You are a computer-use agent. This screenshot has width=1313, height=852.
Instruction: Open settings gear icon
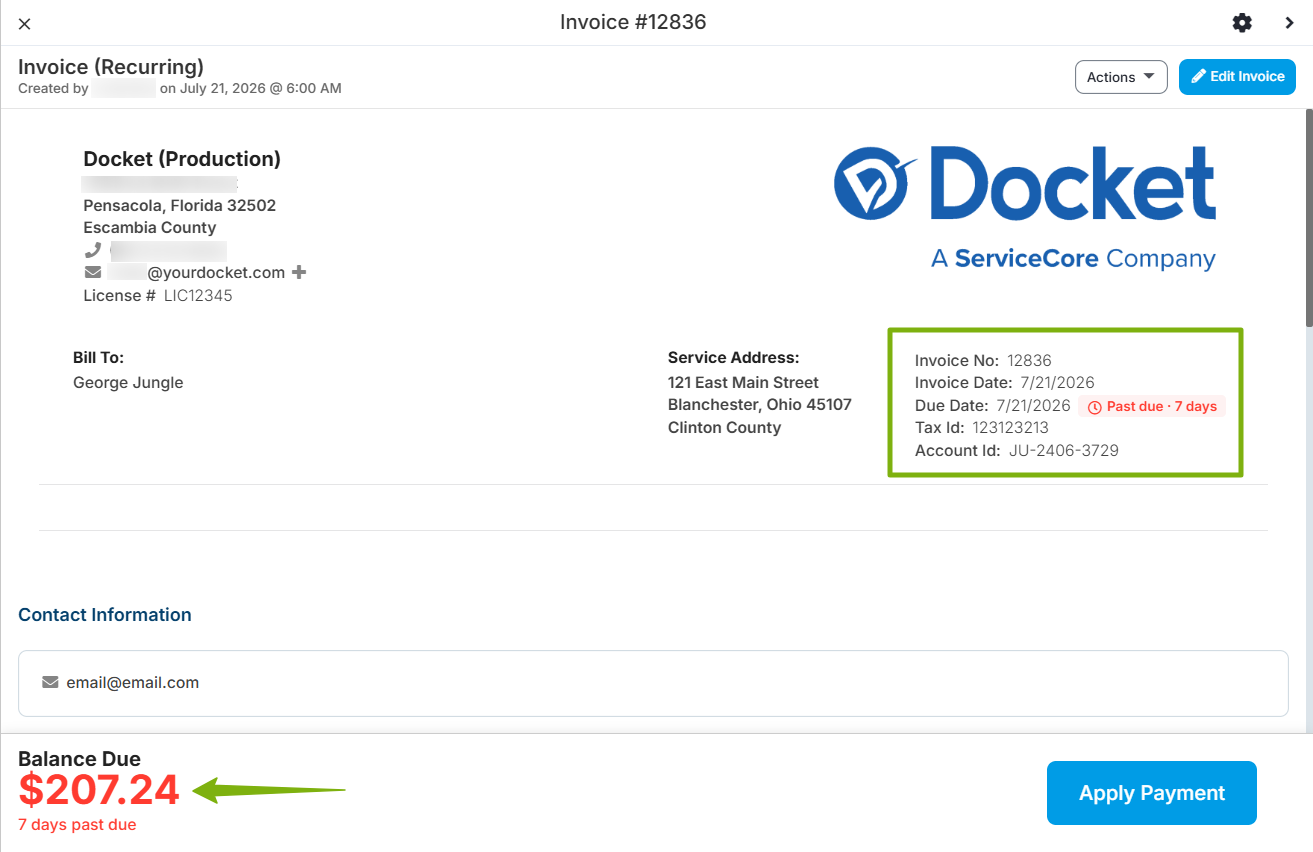1242,23
